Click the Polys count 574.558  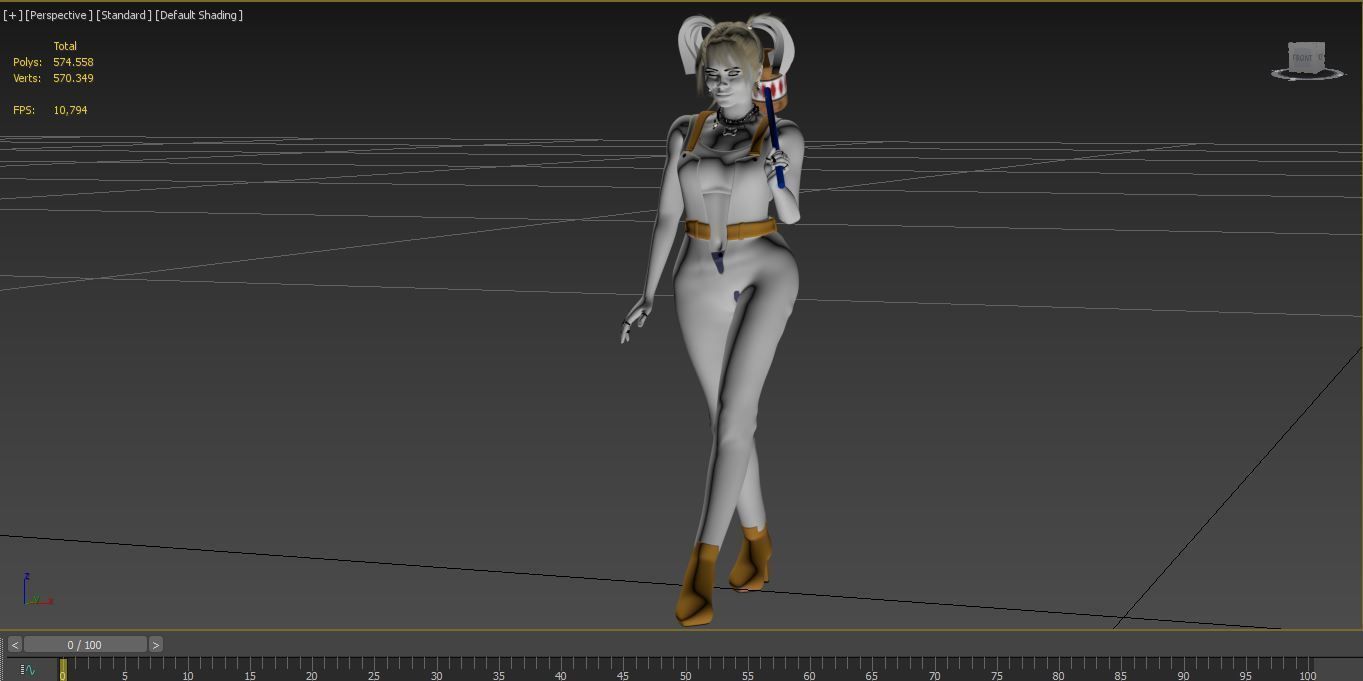coord(73,62)
